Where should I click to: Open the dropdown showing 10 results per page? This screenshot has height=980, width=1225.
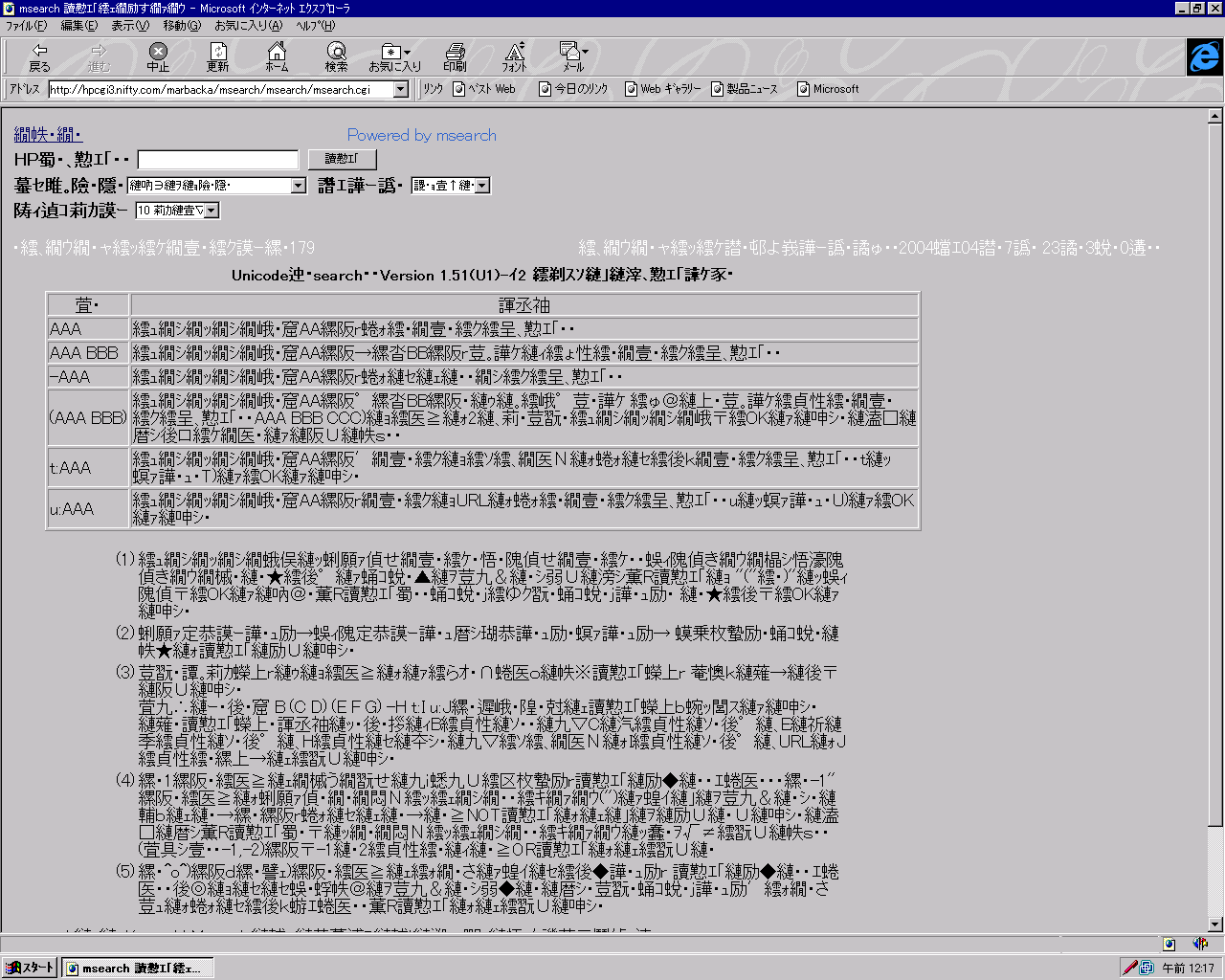tap(212, 211)
